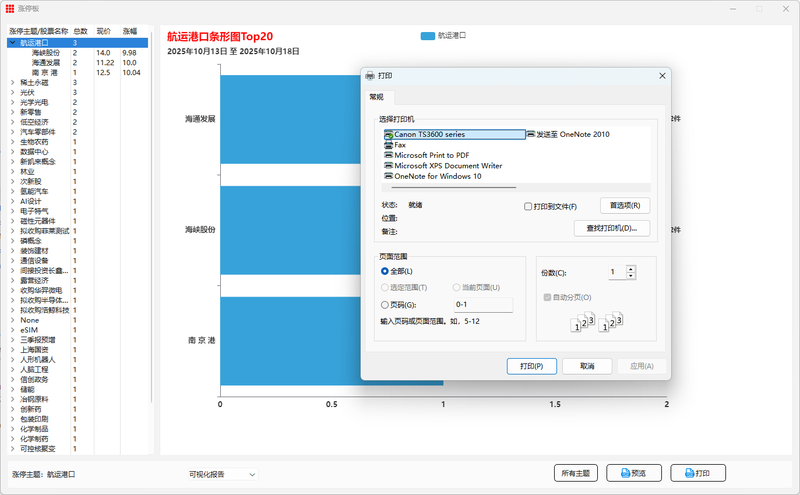This screenshot has width=800, height=495.
Task: Click the 页码 range input field
Action: click(483, 305)
